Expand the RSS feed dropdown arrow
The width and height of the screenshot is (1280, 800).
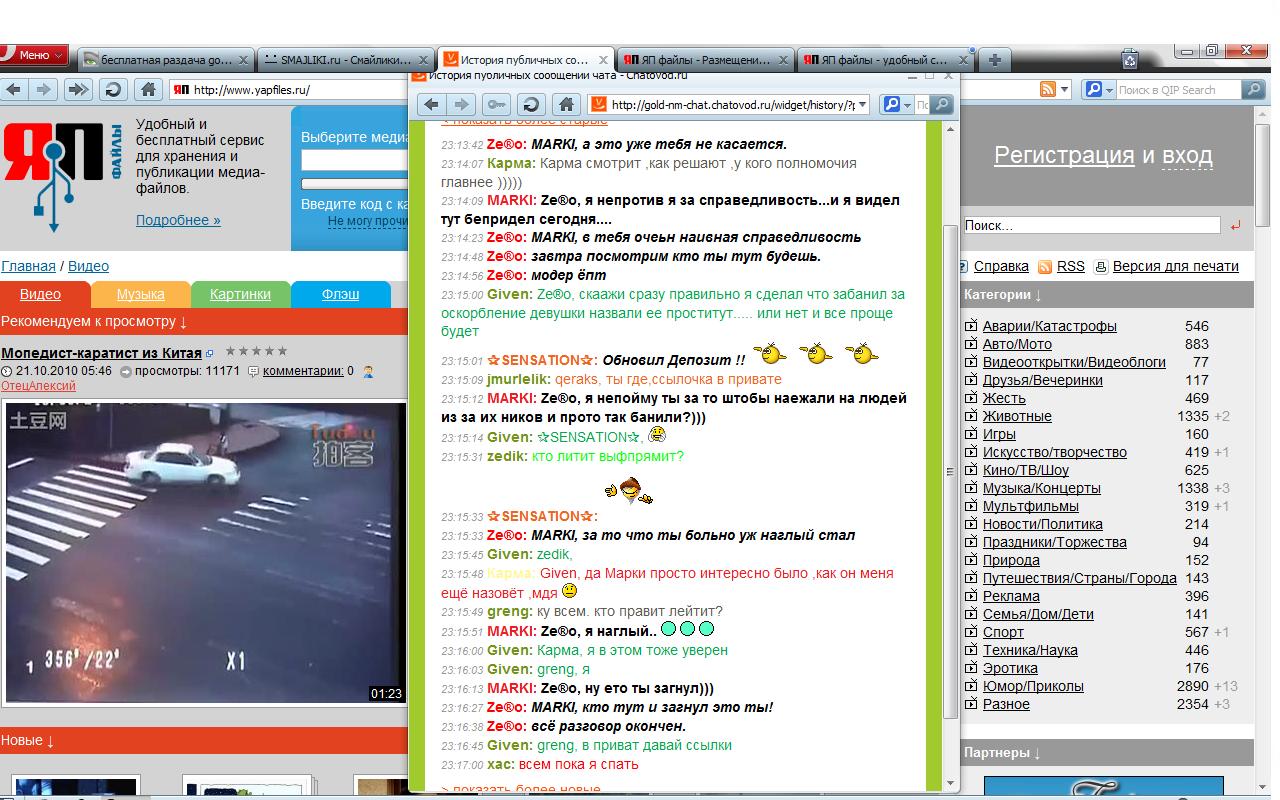coord(1064,90)
